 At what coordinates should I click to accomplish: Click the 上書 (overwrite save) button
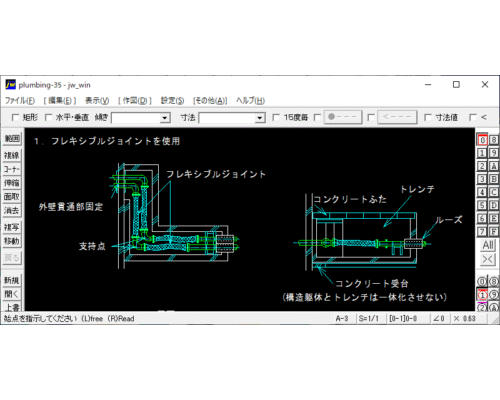tap(12, 307)
